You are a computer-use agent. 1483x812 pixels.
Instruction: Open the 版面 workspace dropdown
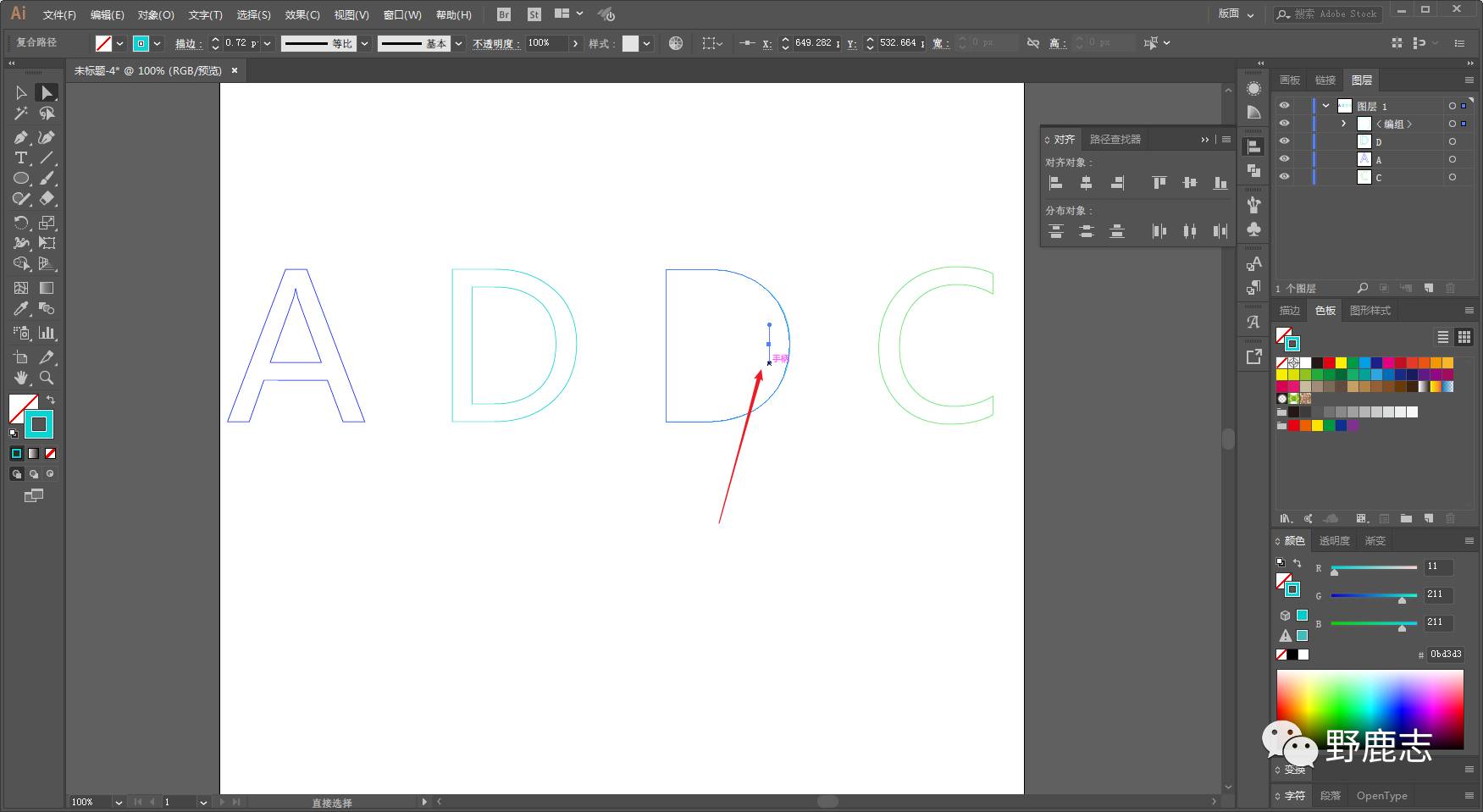[x=1236, y=14]
